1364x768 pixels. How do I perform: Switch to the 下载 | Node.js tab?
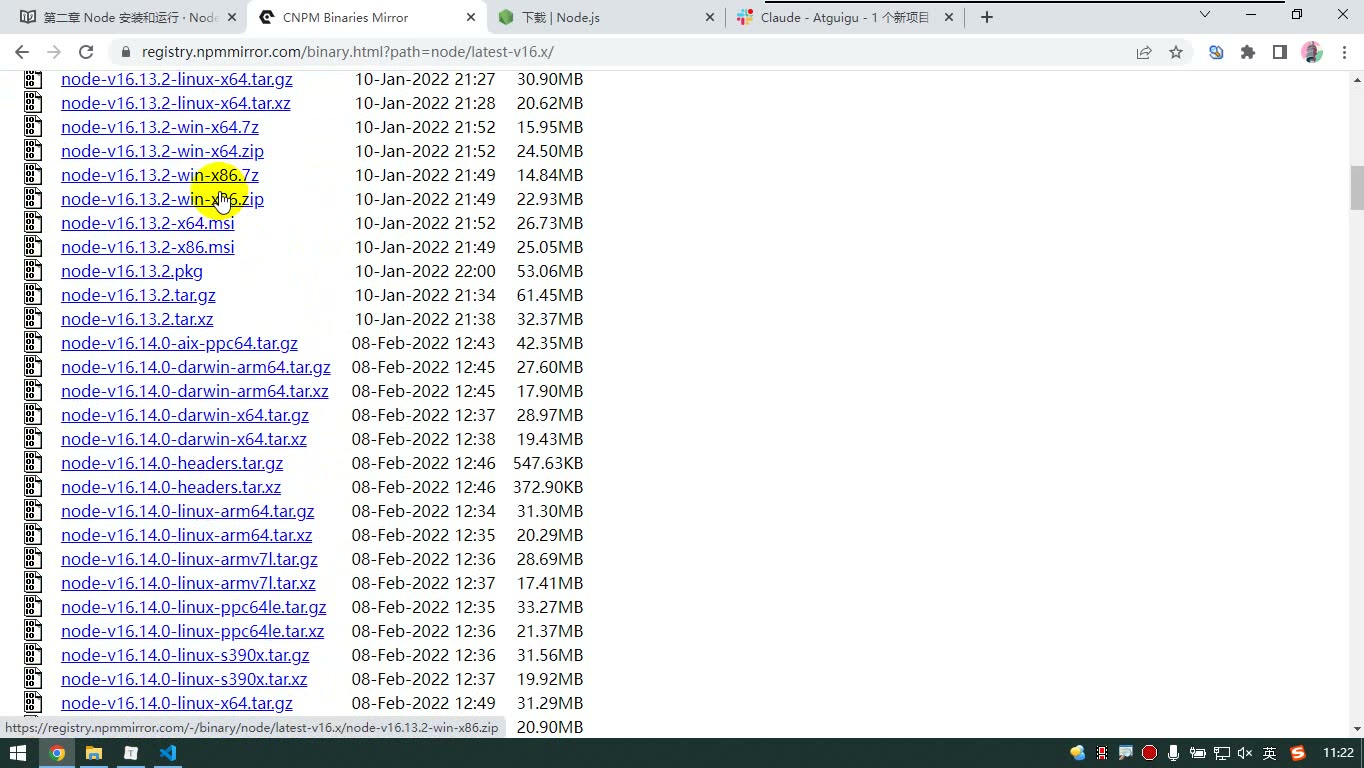pyautogui.click(x=605, y=17)
